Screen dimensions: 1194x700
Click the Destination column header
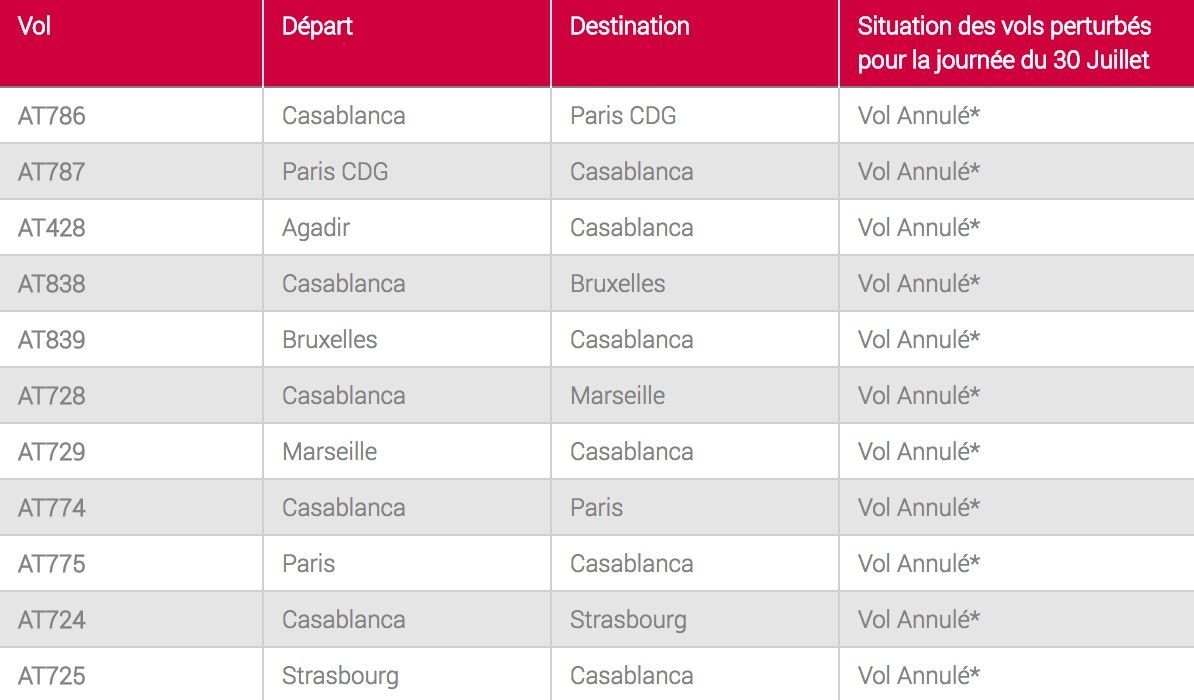tap(630, 27)
